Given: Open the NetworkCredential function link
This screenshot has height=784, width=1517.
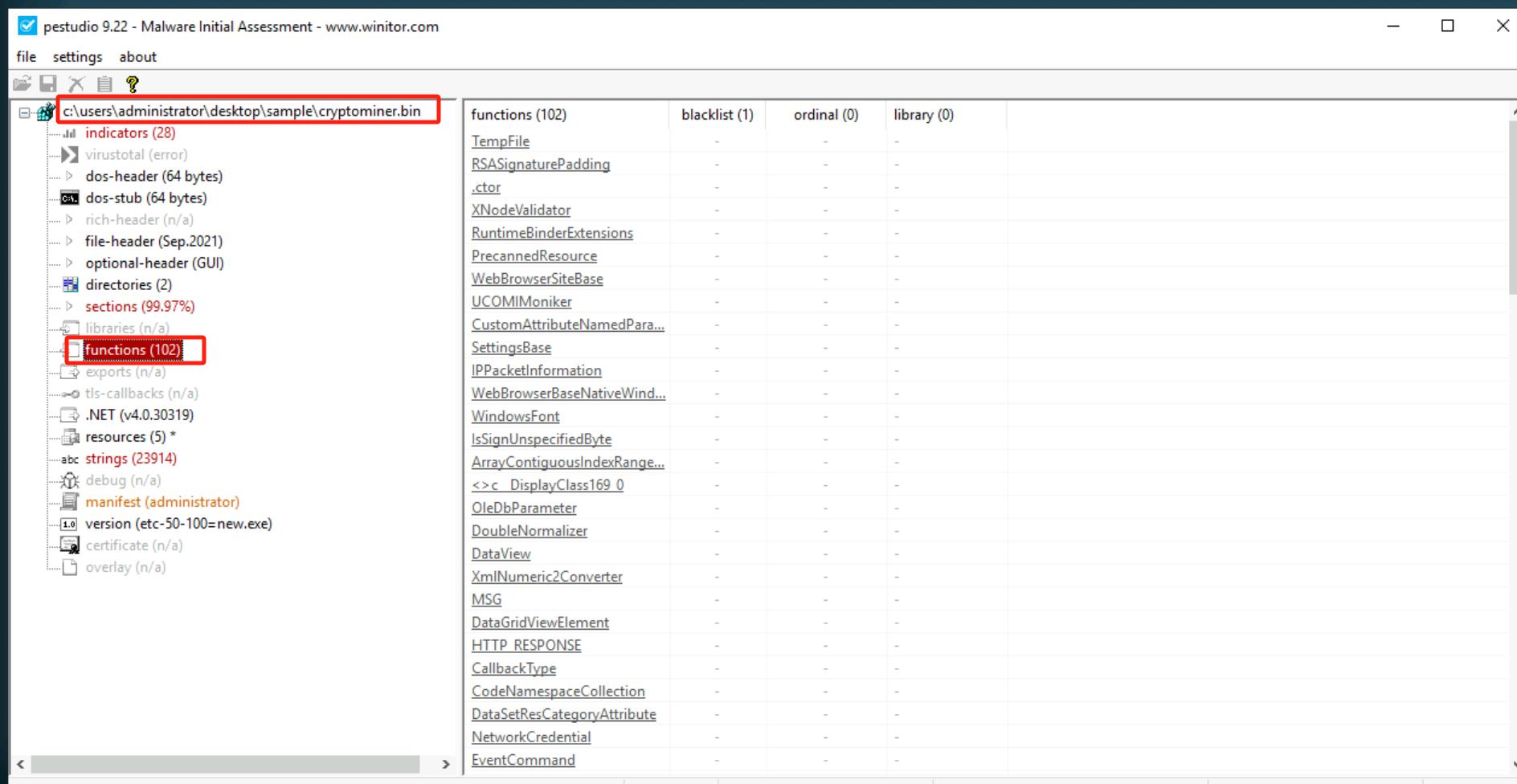Looking at the screenshot, I should coord(530,737).
